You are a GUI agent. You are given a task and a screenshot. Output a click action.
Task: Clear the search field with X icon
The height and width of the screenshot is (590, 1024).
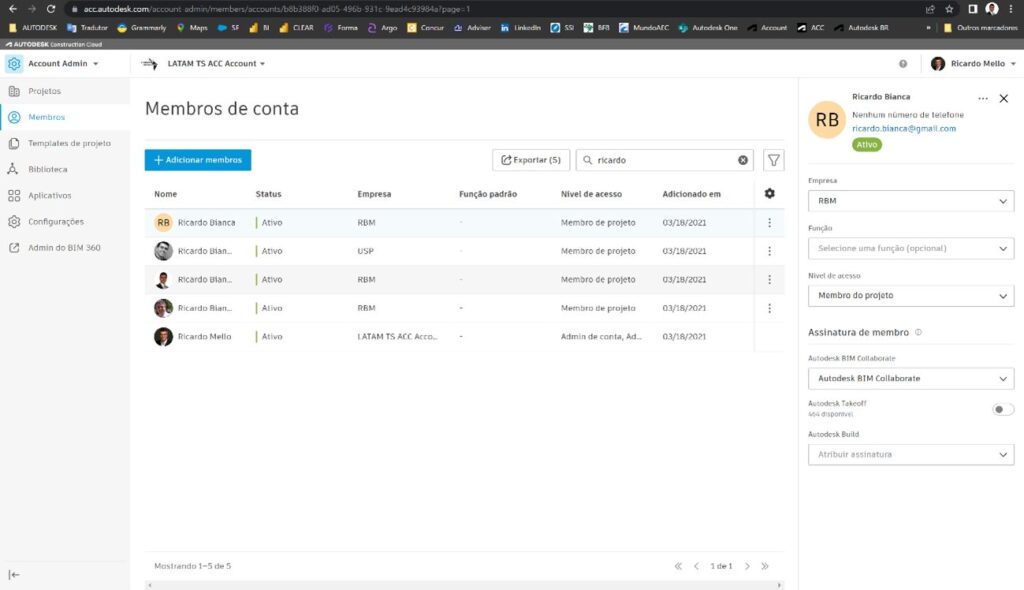743,160
